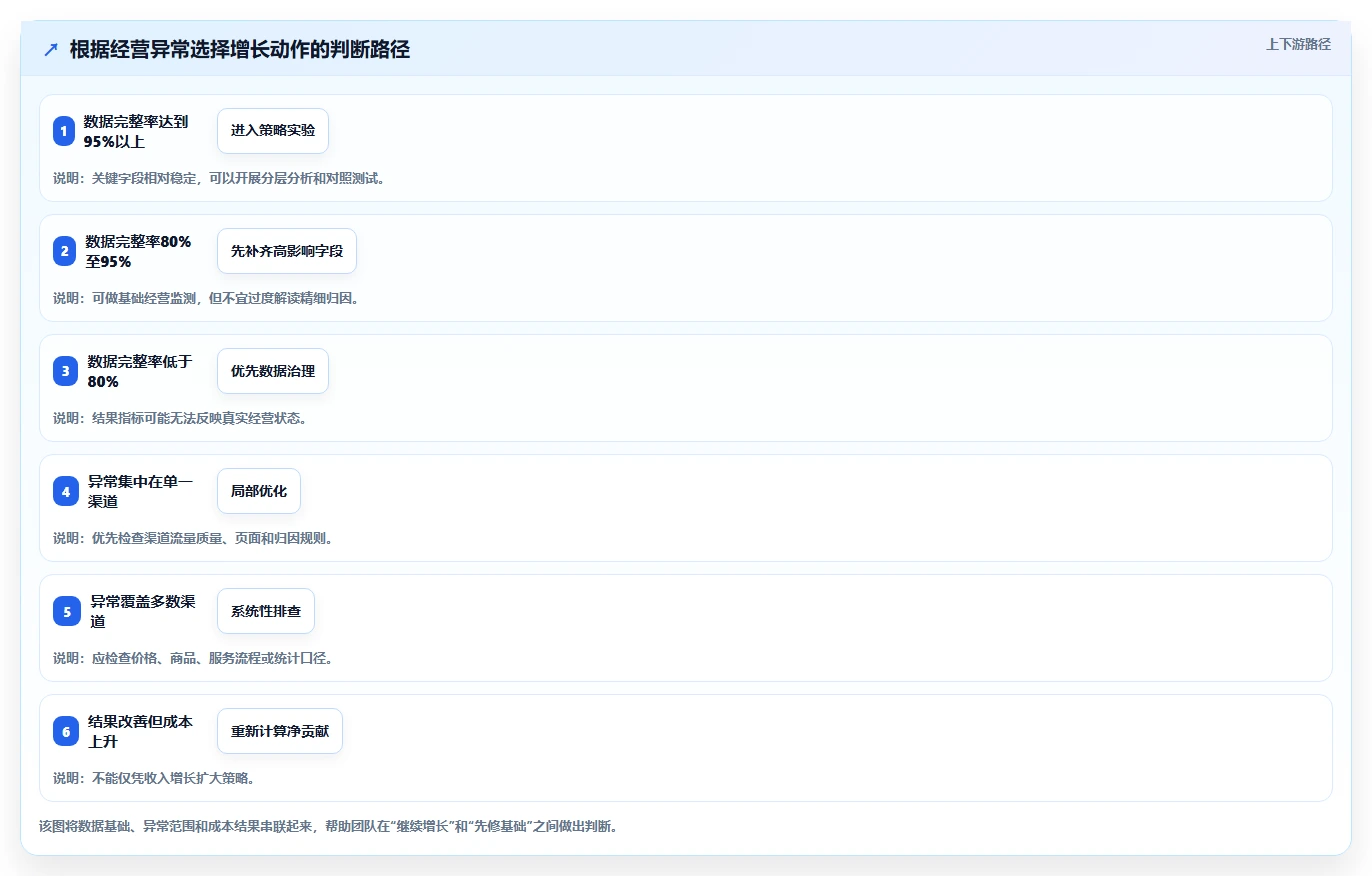Select condition text 异常集中在单一渠道
The width and height of the screenshot is (1372, 876).
tap(140, 491)
